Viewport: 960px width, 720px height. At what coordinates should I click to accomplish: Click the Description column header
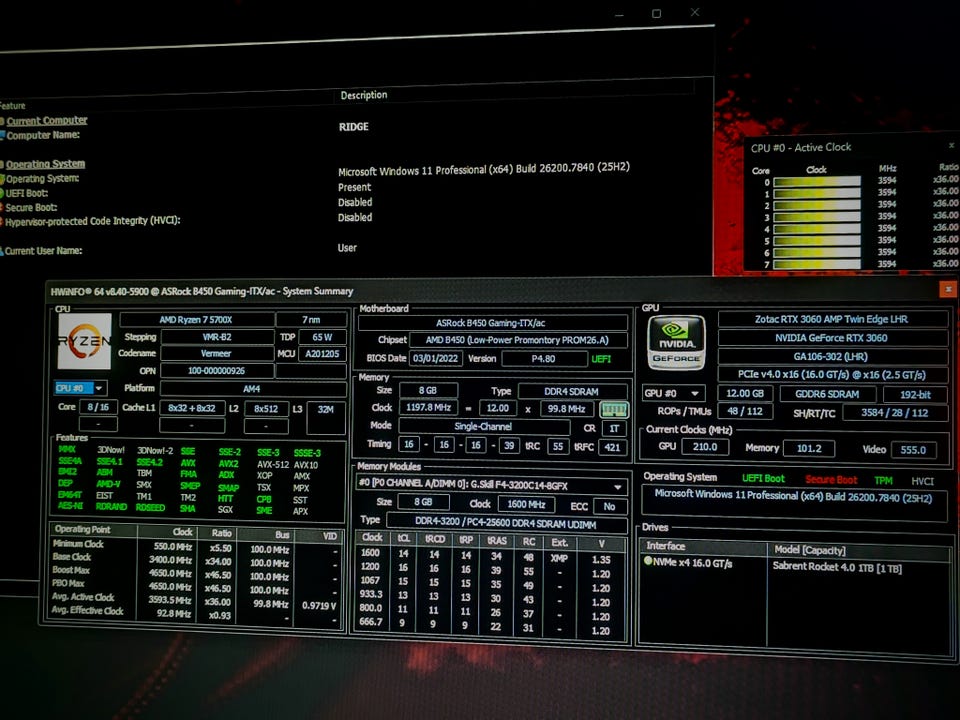(x=364, y=95)
